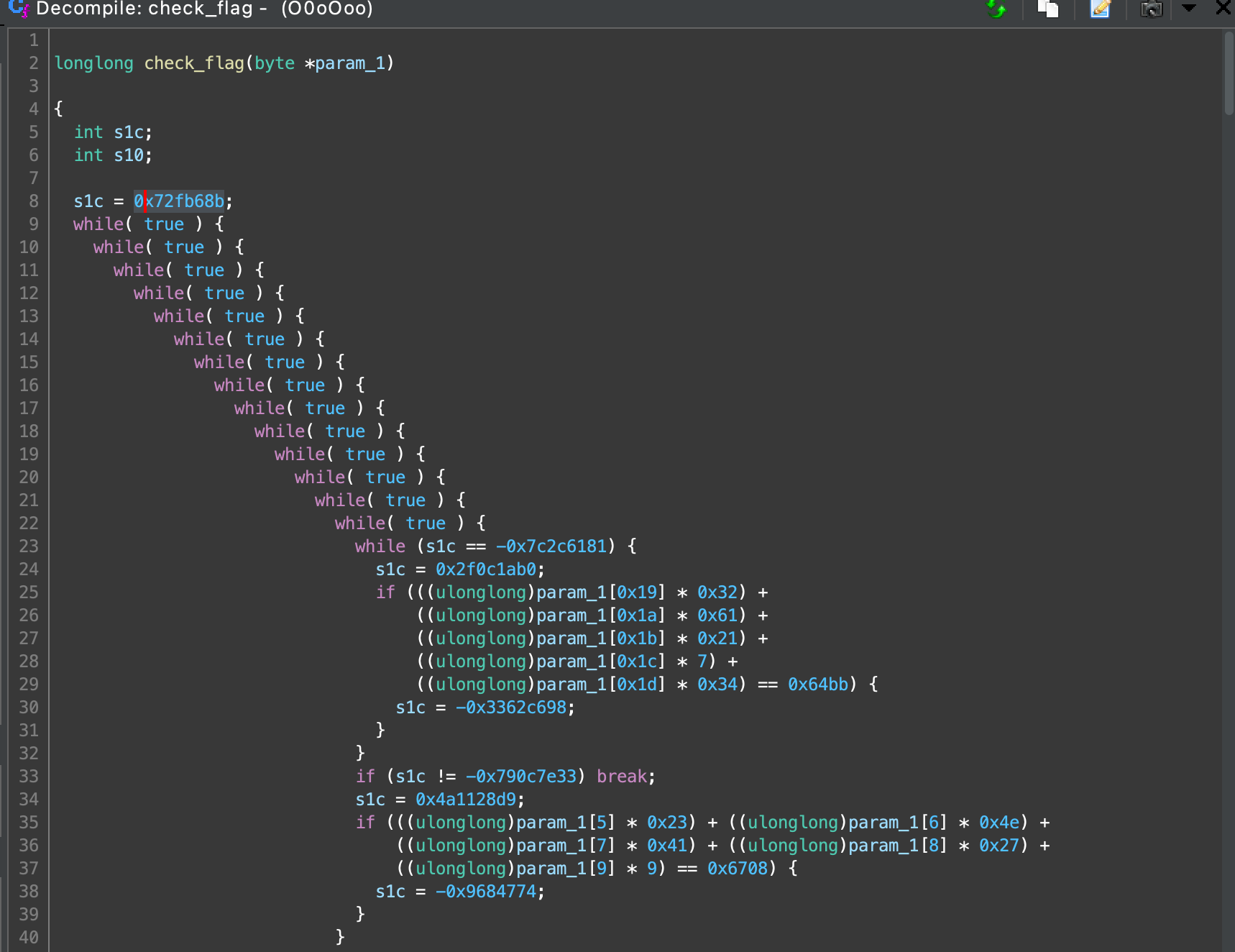The image size is (1235, 952).
Task: Click the value -0x790c7e33 on line 33
Action: 521,777
